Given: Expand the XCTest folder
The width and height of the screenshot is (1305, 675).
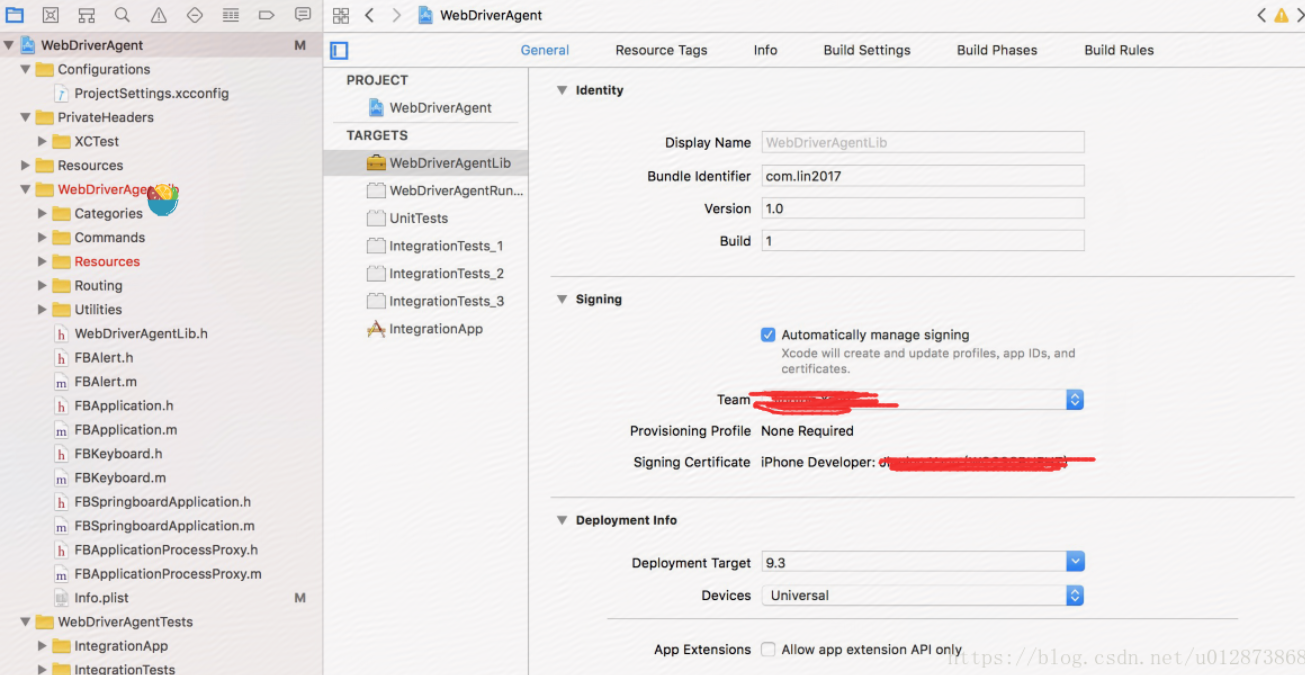Looking at the screenshot, I should pos(42,141).
